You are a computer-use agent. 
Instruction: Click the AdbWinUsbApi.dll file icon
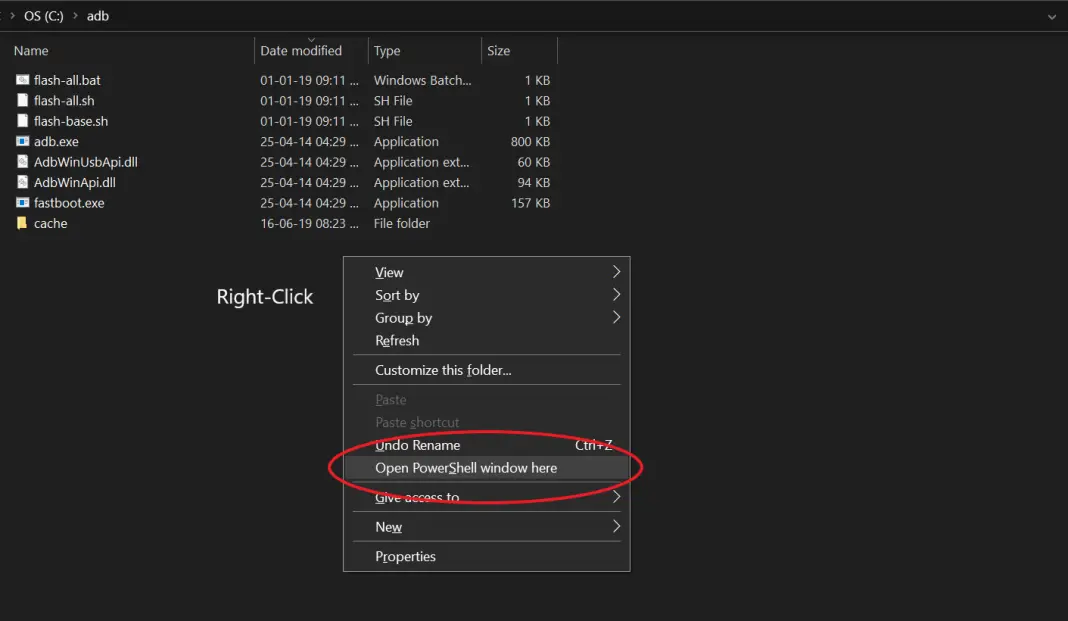[x=23, y=162]
